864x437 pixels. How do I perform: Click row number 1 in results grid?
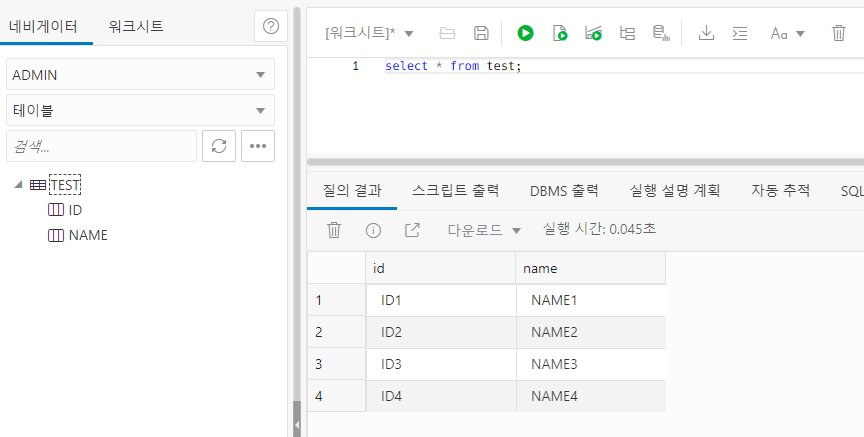click(336, 300)
